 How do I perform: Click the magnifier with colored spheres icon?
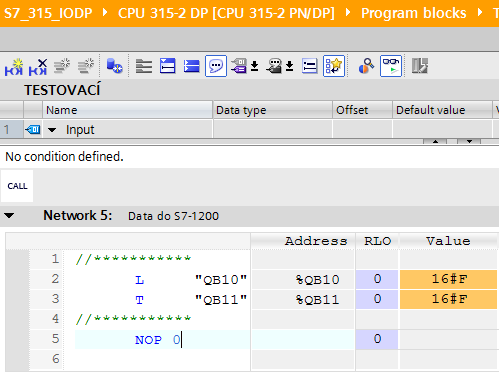[366, 66]
